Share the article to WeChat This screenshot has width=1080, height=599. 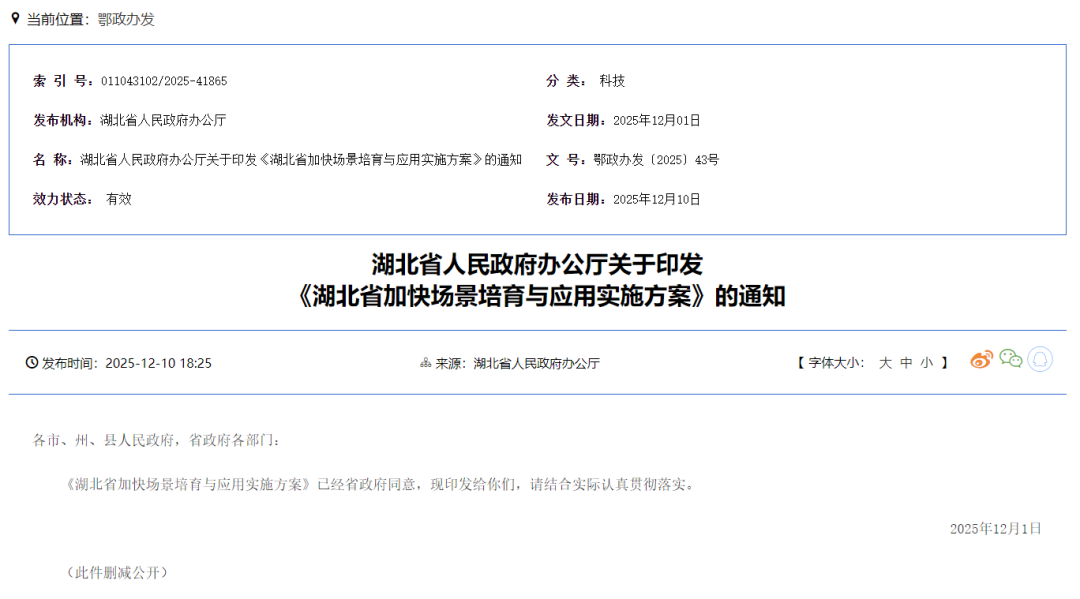1010,358
